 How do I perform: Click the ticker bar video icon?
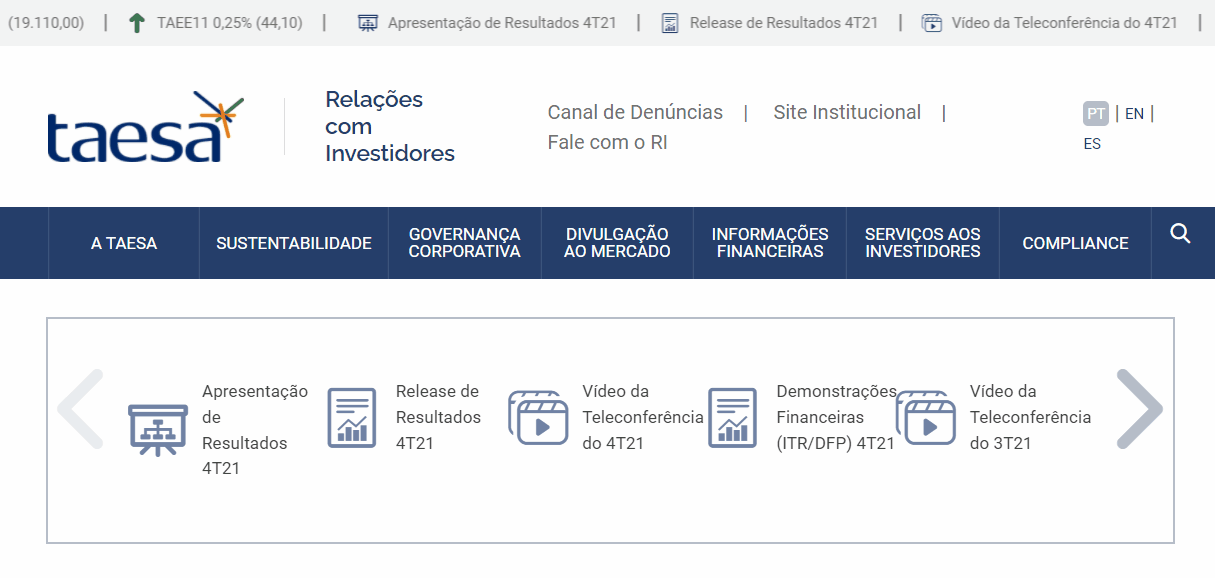point(932,23)
